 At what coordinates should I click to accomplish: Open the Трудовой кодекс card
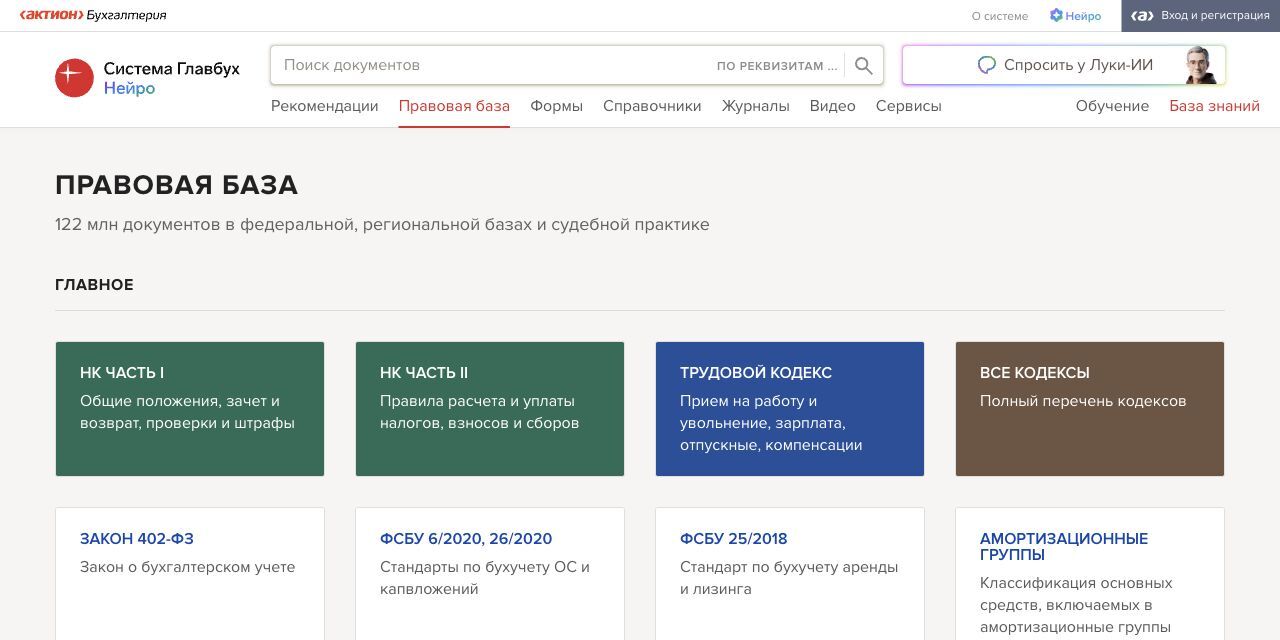click(x=790, y=409)
